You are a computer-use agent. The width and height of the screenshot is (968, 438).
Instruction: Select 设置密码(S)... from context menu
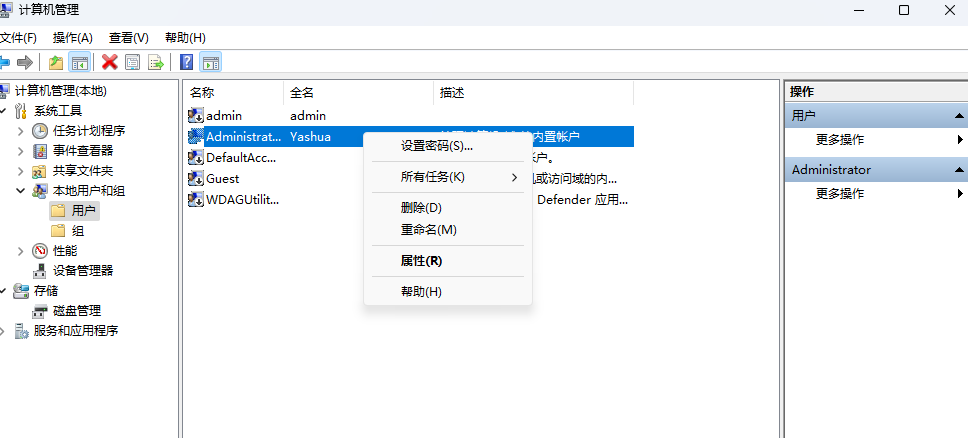(437, 146)
